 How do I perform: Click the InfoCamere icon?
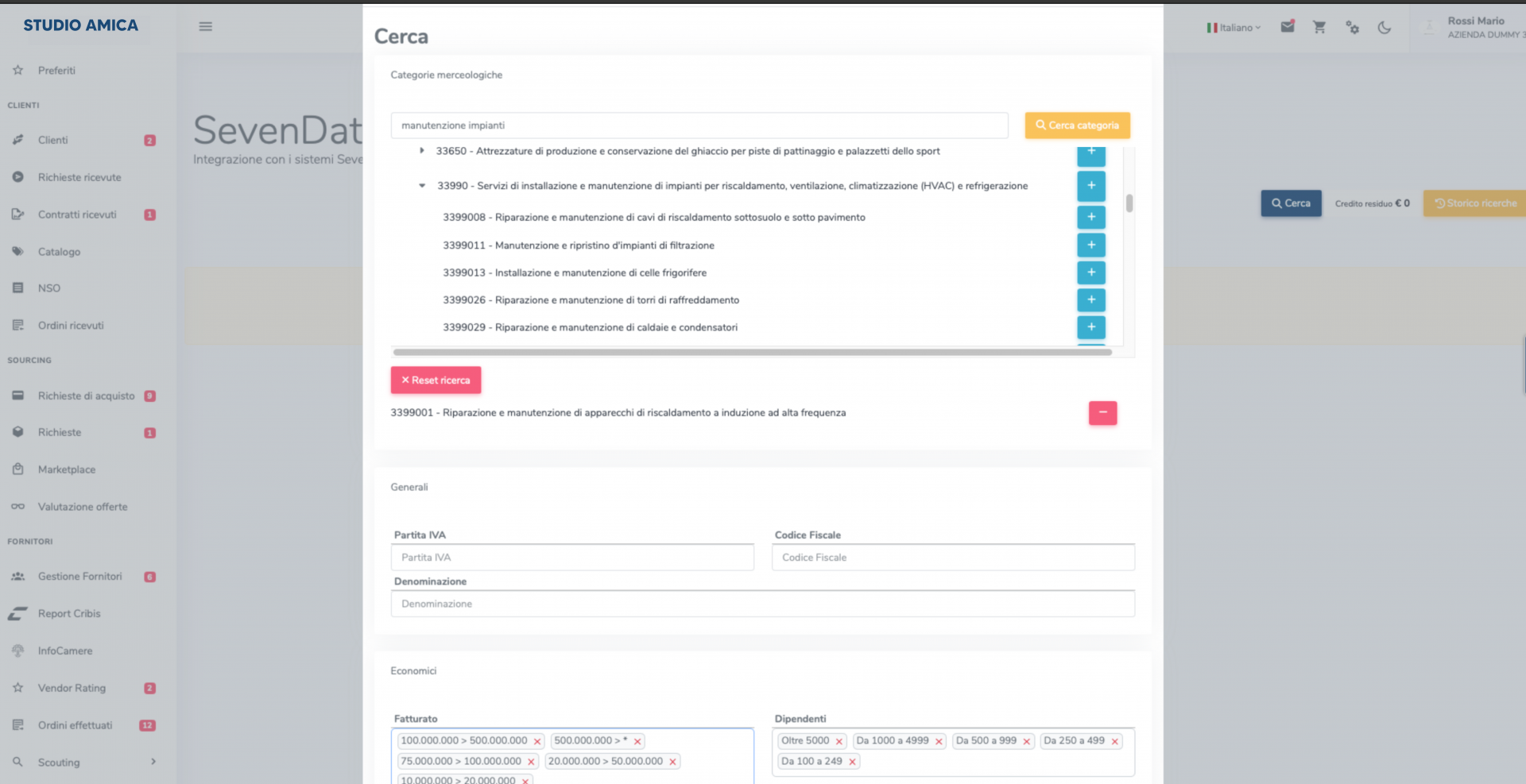click(x=17, y=651)
